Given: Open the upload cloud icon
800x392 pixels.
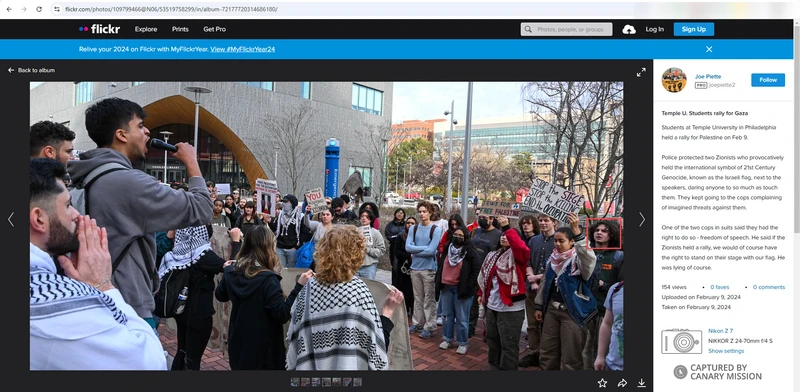Looking at the screenshot, I should pyautogui.click(x=629, y=30).
